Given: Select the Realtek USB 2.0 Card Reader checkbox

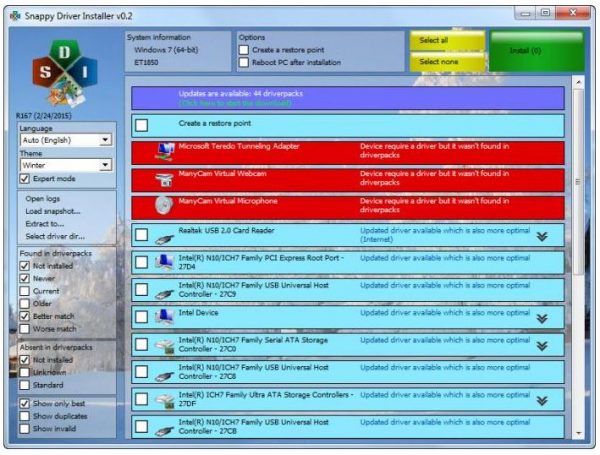Looking at the screenshot, I should [142, 235].
